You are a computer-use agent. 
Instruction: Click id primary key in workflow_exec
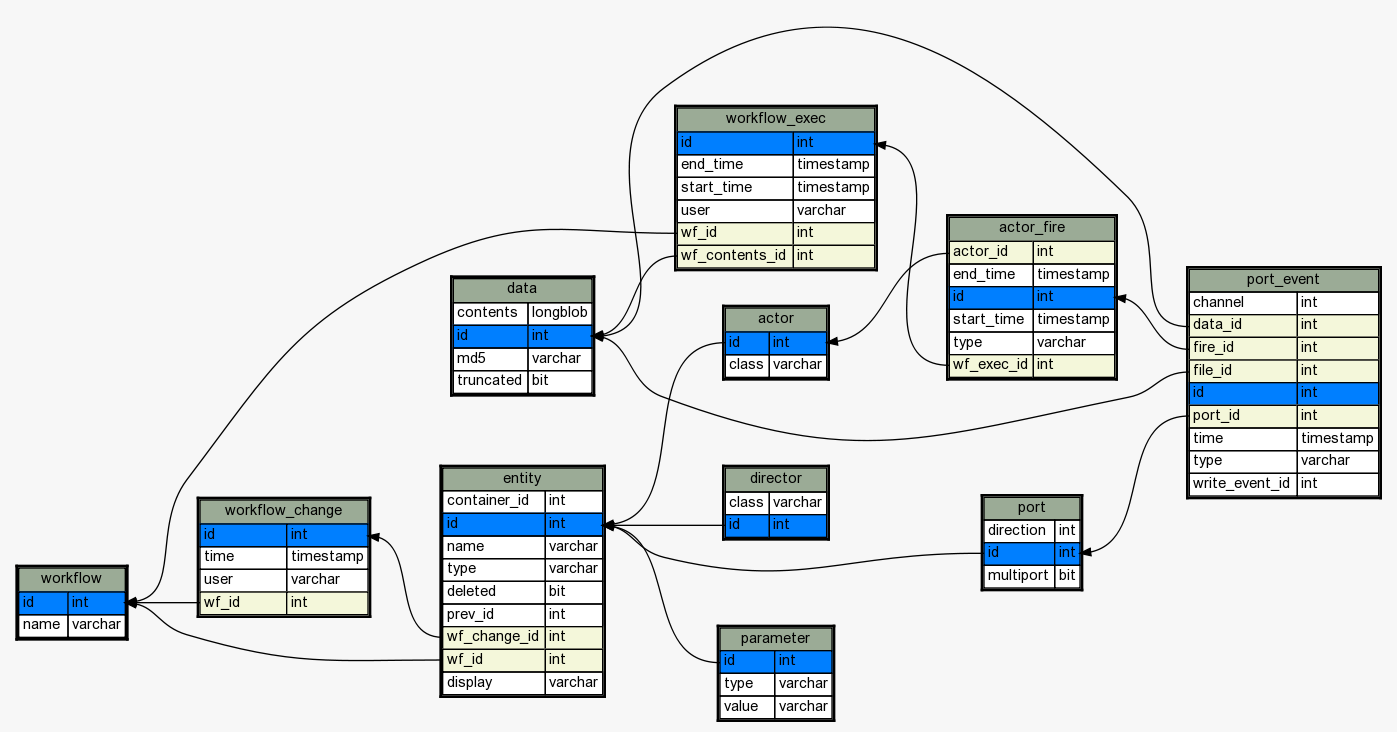[x=776, y=142]
